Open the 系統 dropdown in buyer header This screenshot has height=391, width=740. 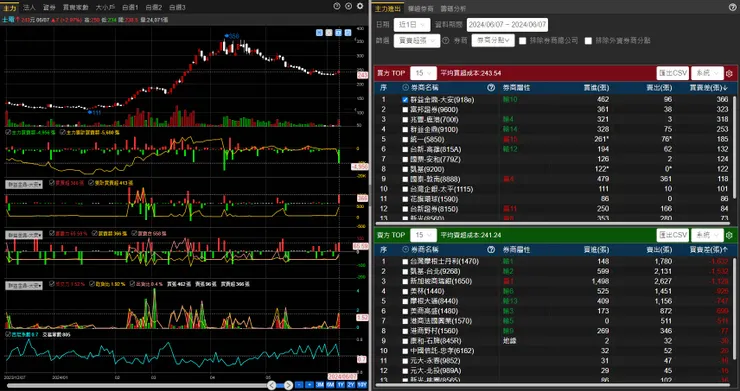707,74
